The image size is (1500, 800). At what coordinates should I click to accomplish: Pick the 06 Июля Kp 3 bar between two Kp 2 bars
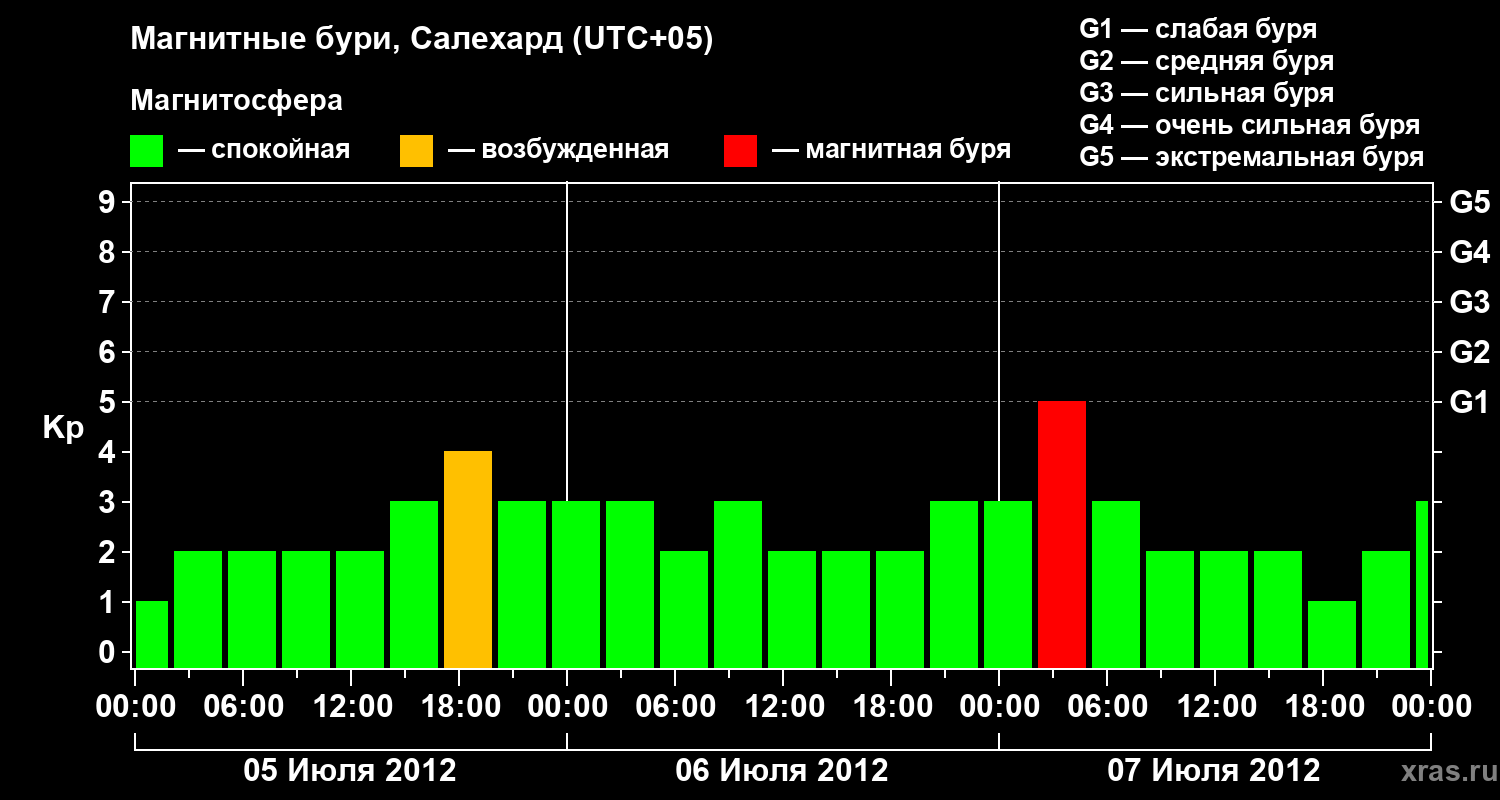point(738,585)
